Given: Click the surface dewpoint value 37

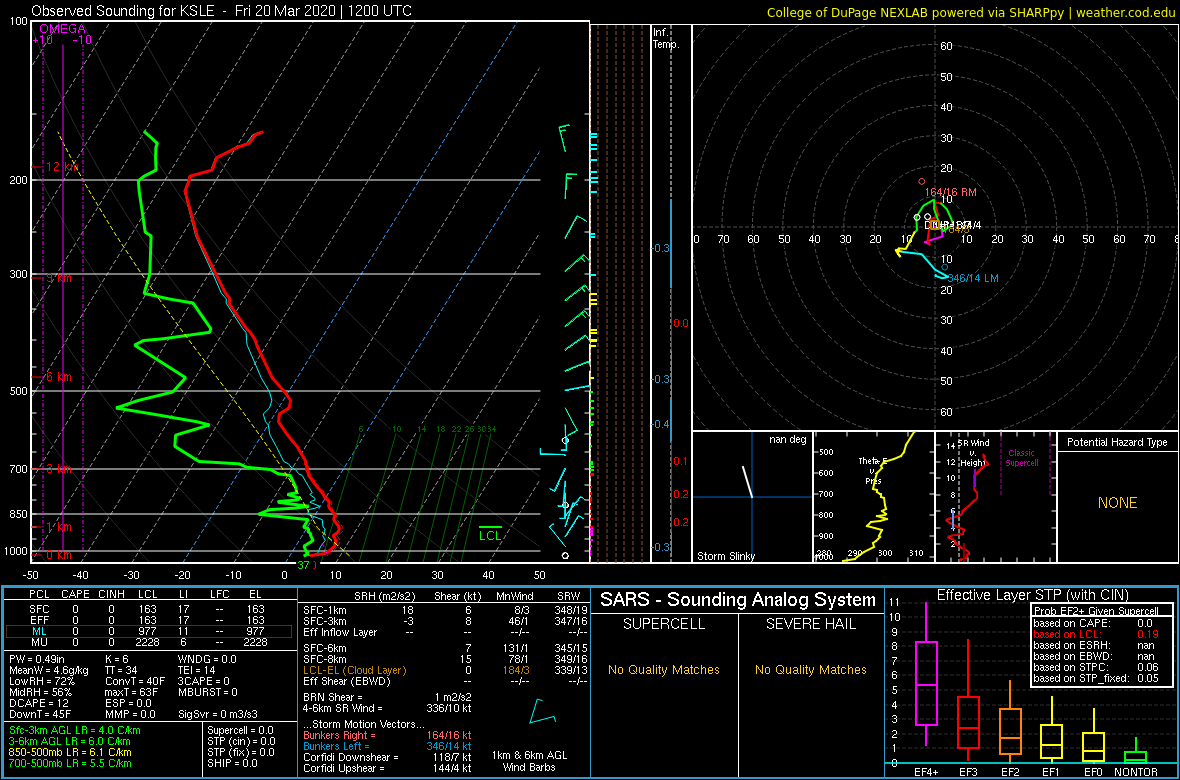Looking at the screenshot, I should pyautogui.click(x=303, y=565).
